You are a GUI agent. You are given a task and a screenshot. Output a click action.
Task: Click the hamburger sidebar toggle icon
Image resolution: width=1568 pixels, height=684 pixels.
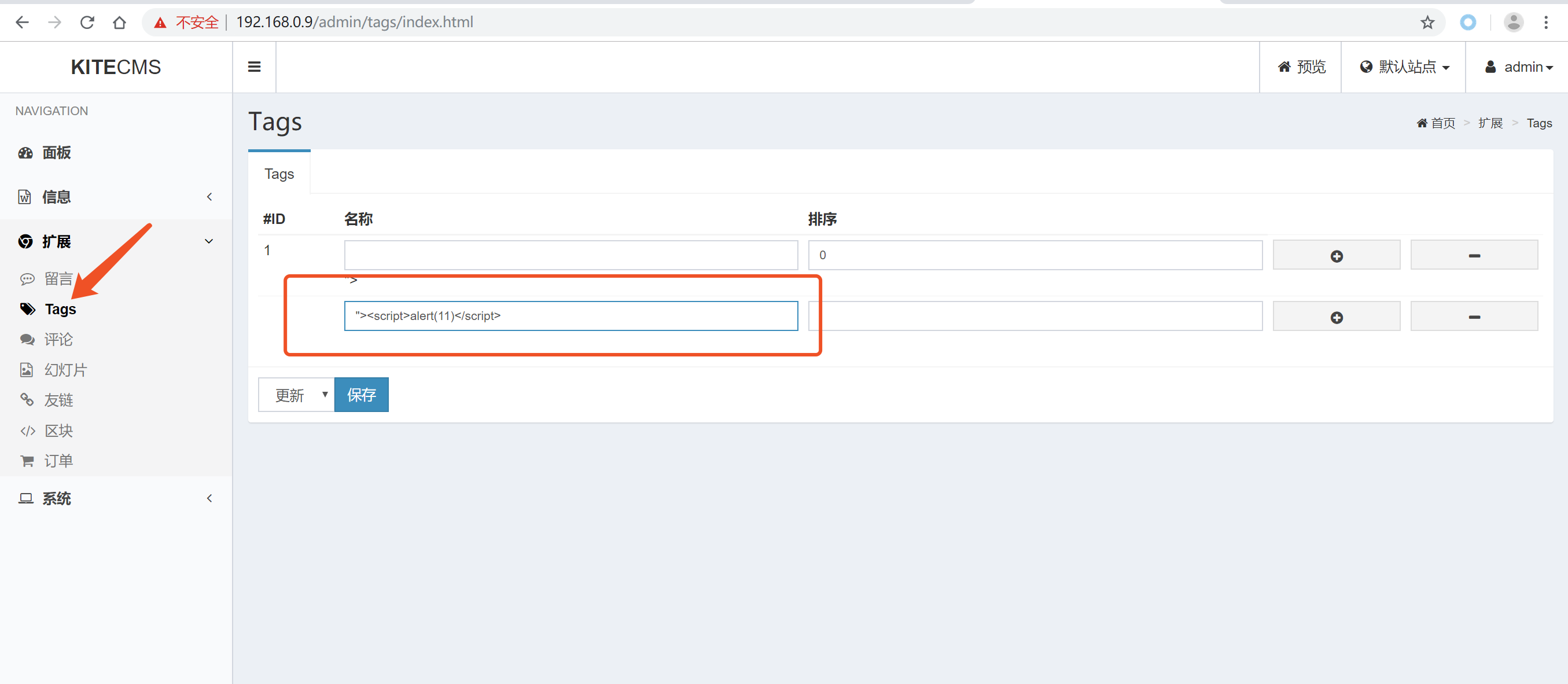click(x=254, y=67)
